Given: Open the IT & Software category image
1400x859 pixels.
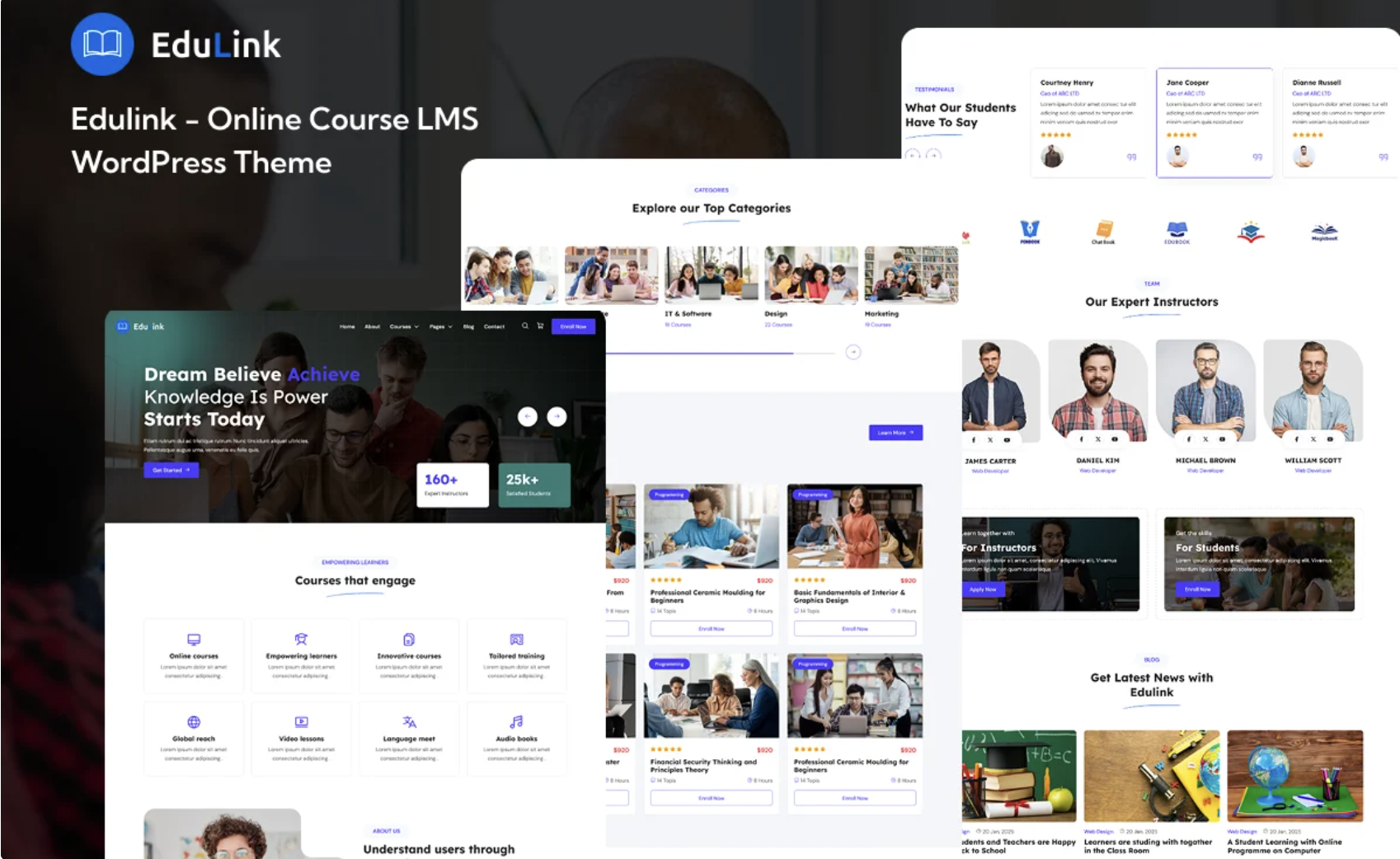Looking at the screenshot, I should coord(712,275).
